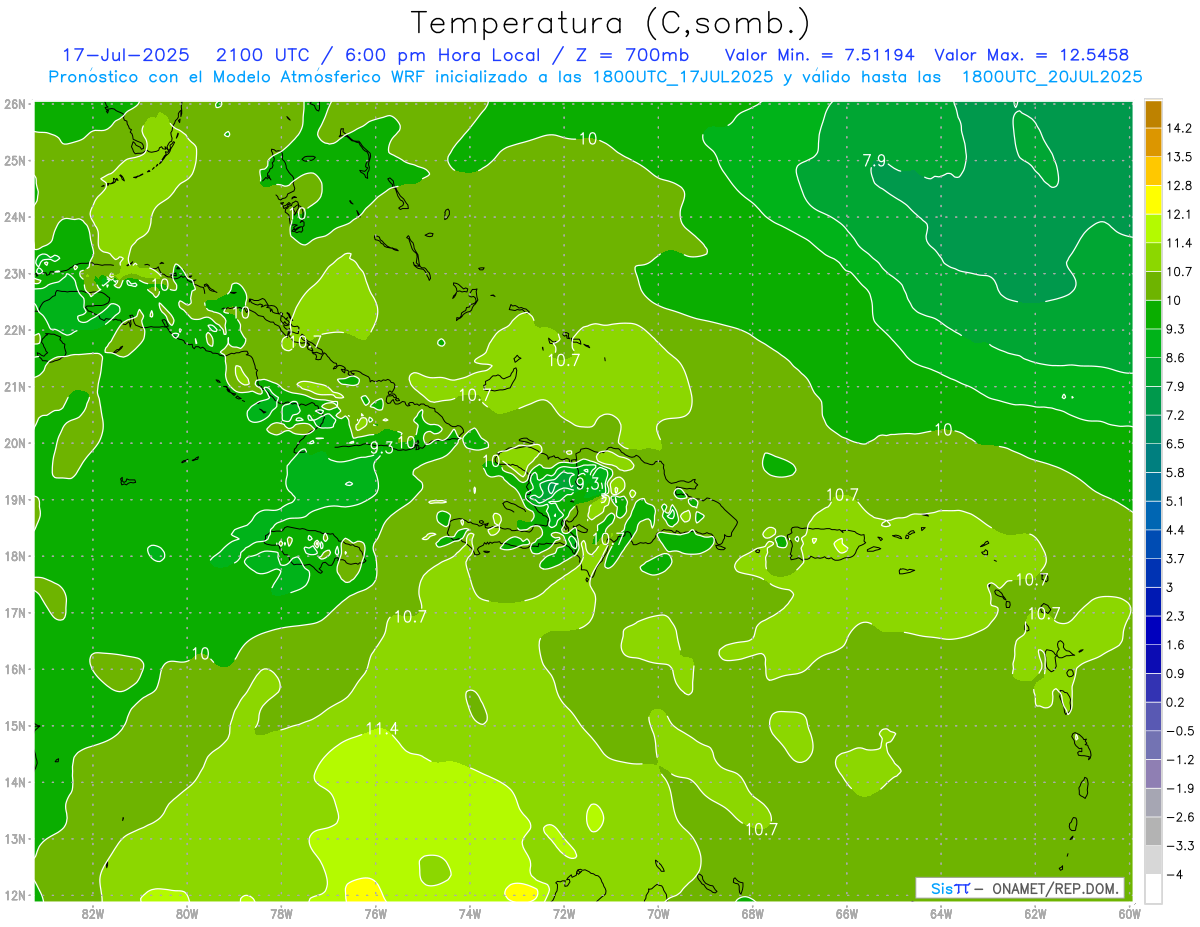Click the 0.2 legend value

(x=1176, y=701)
